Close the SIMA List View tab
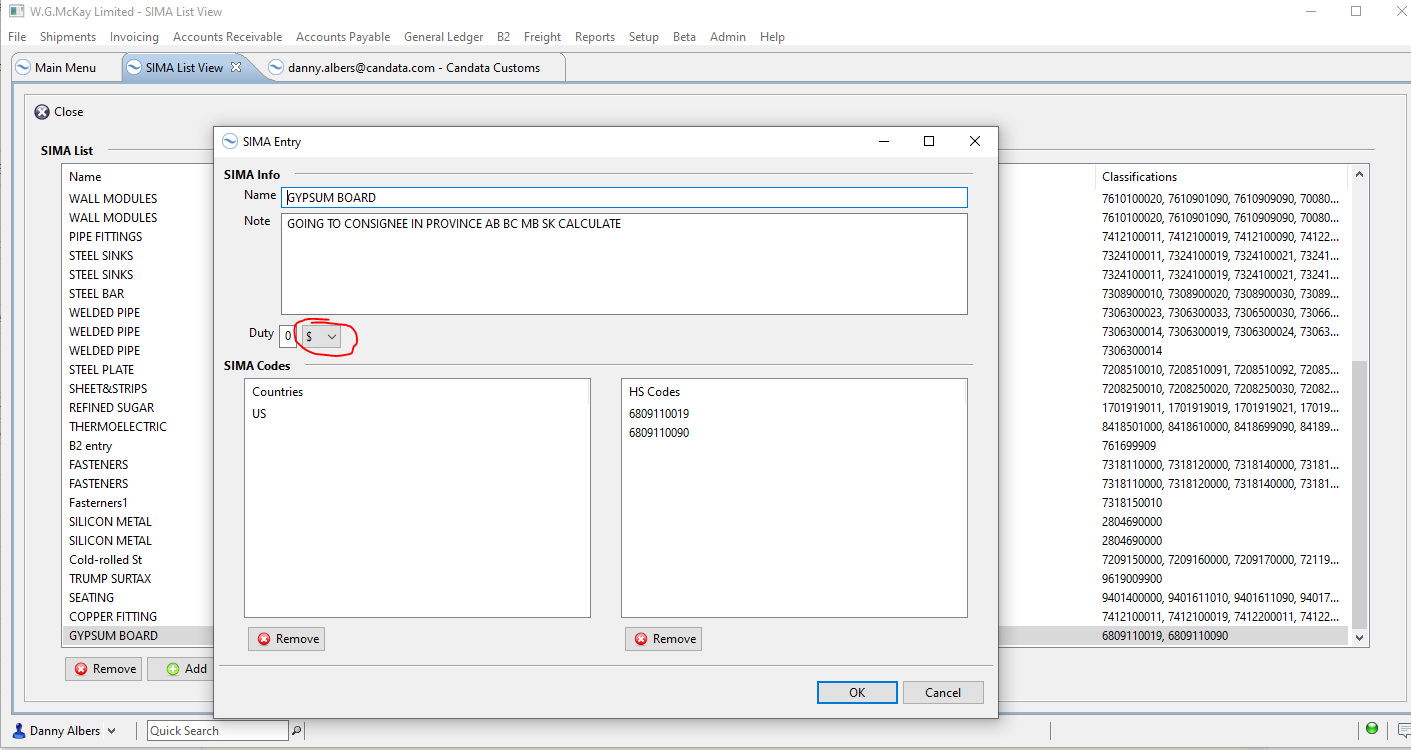 (236, 67)
